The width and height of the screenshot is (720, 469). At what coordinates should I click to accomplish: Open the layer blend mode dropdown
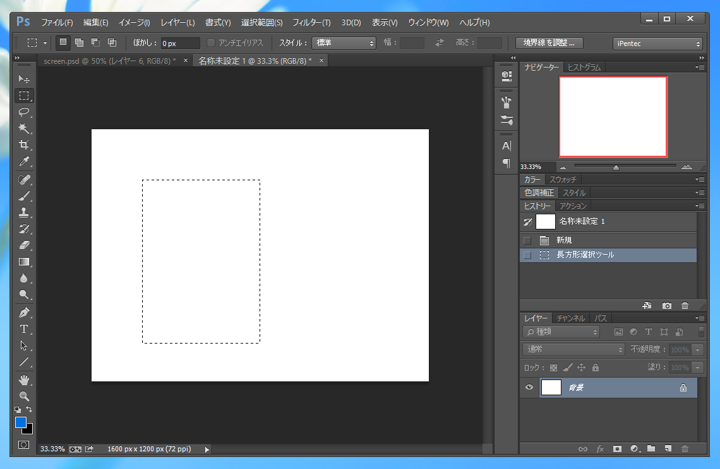pyautogui.click(x=574, y=350)
